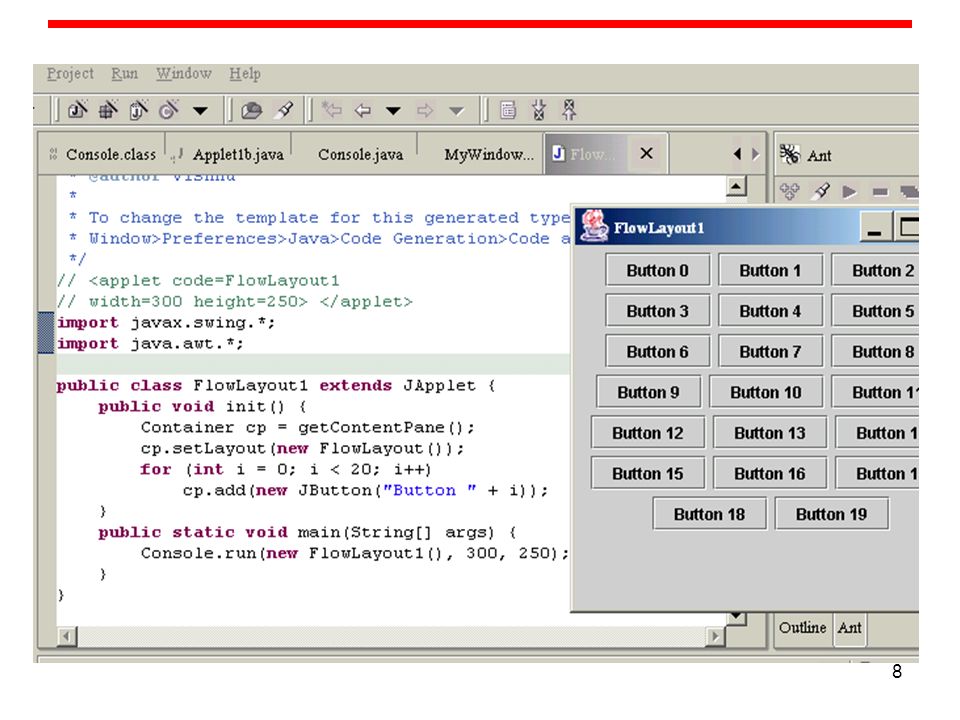The height and width of the screenshot is (720, 960).
Task: Click Button 10 in FlowLayout1 window
Action: coord(766,392)
